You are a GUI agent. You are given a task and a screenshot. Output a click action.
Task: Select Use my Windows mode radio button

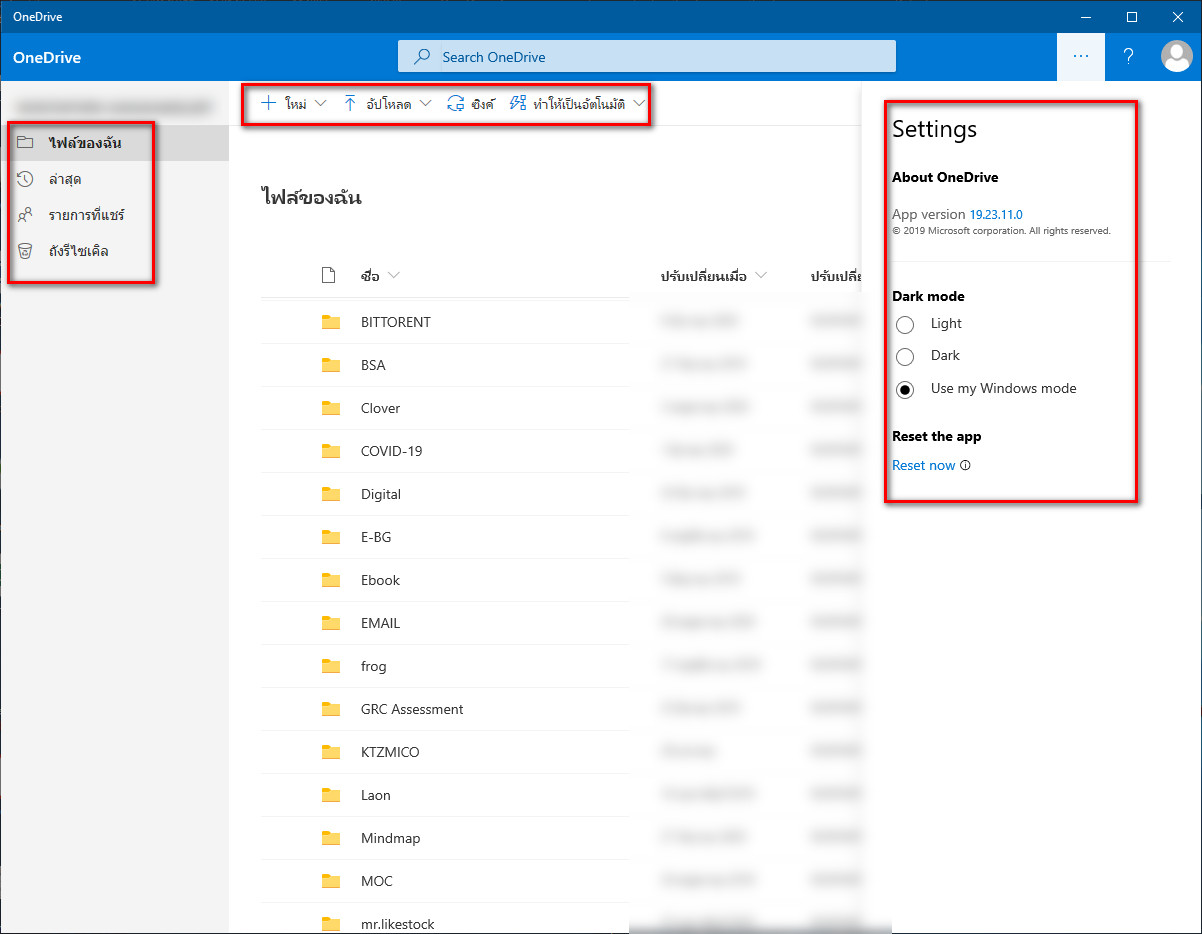(905, 389)
